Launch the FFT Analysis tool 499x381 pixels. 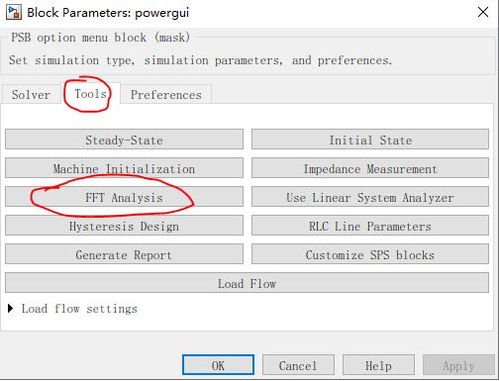pos(124,197)
